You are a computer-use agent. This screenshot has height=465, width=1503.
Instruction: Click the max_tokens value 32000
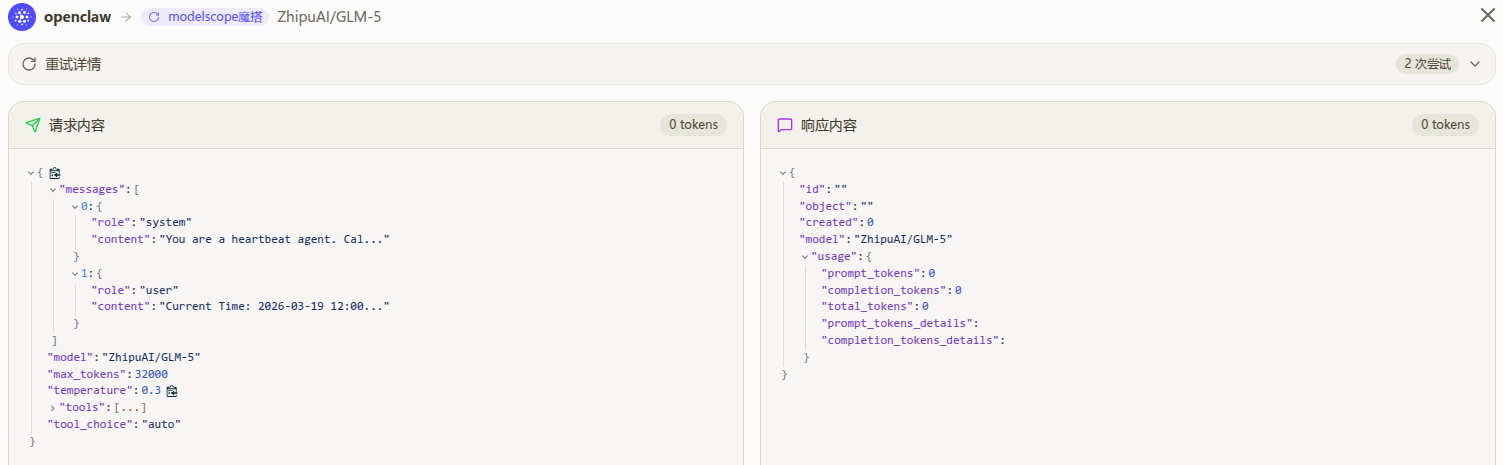point(151,374)
